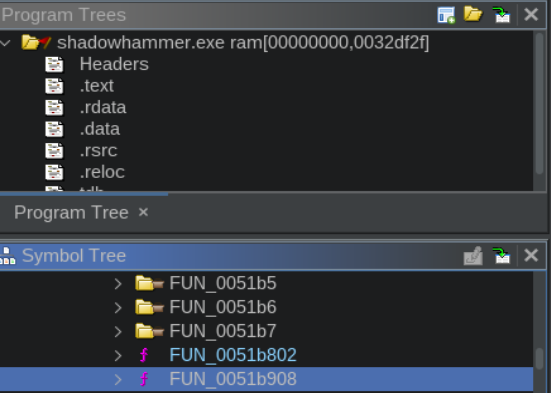This screenshot has width=551, height=393.
Task: Close the Program Trees panel
Action: pos(531,15)
